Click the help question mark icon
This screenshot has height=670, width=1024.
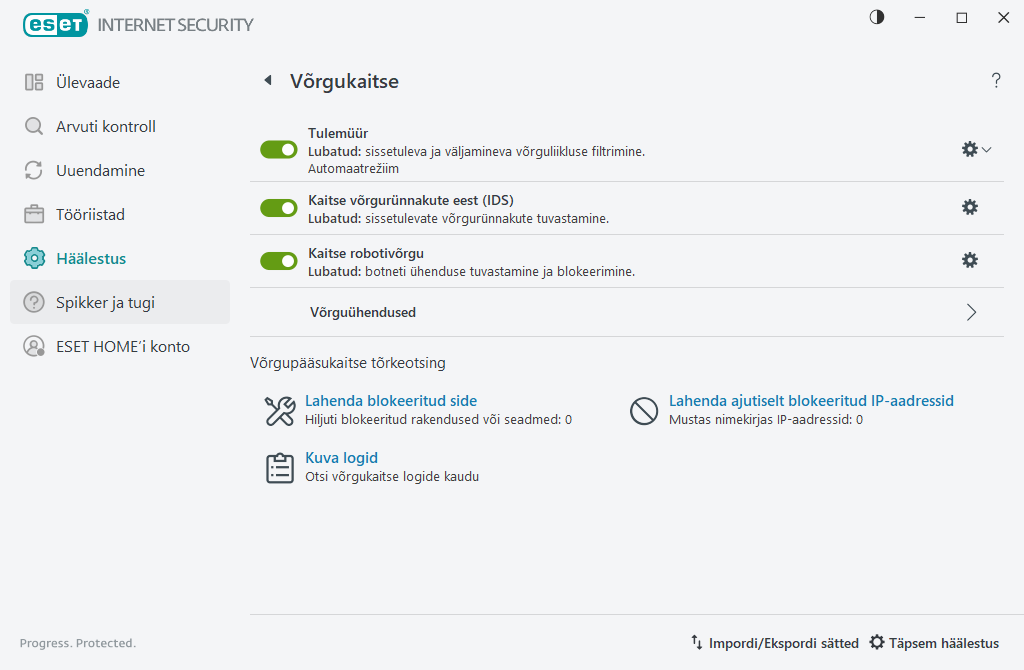996,80
